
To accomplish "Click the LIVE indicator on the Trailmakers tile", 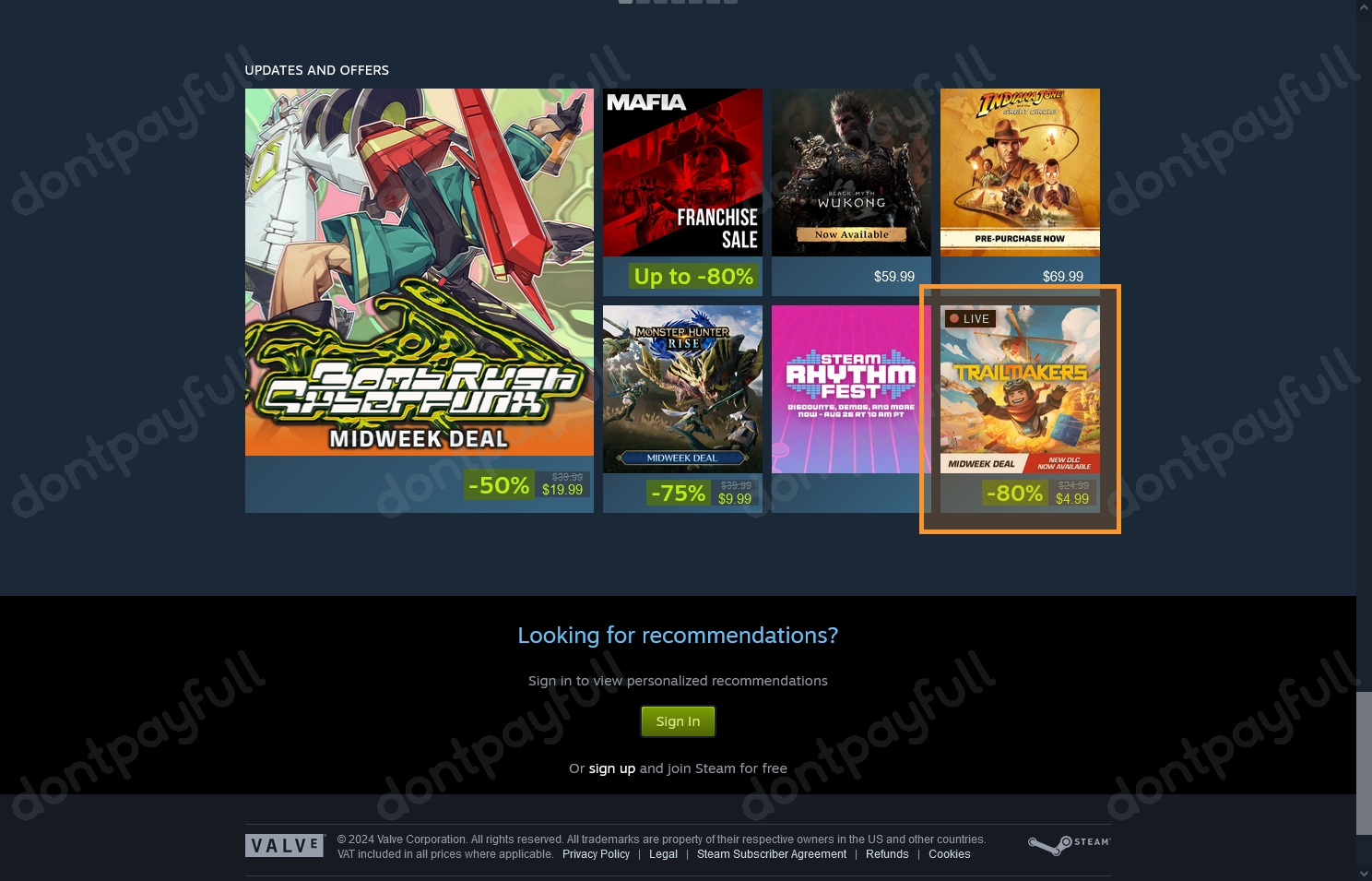I will 969,318.
